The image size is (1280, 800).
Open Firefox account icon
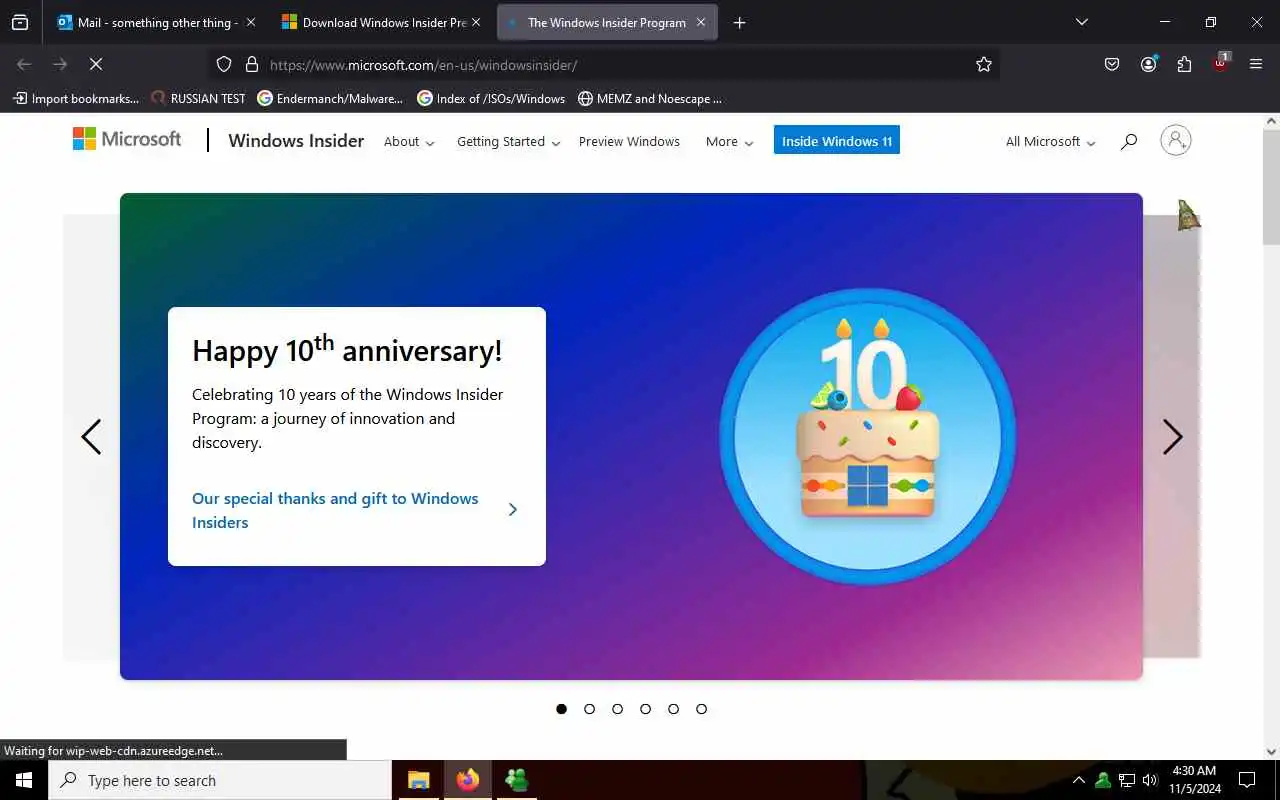[x=1148, y=64]
